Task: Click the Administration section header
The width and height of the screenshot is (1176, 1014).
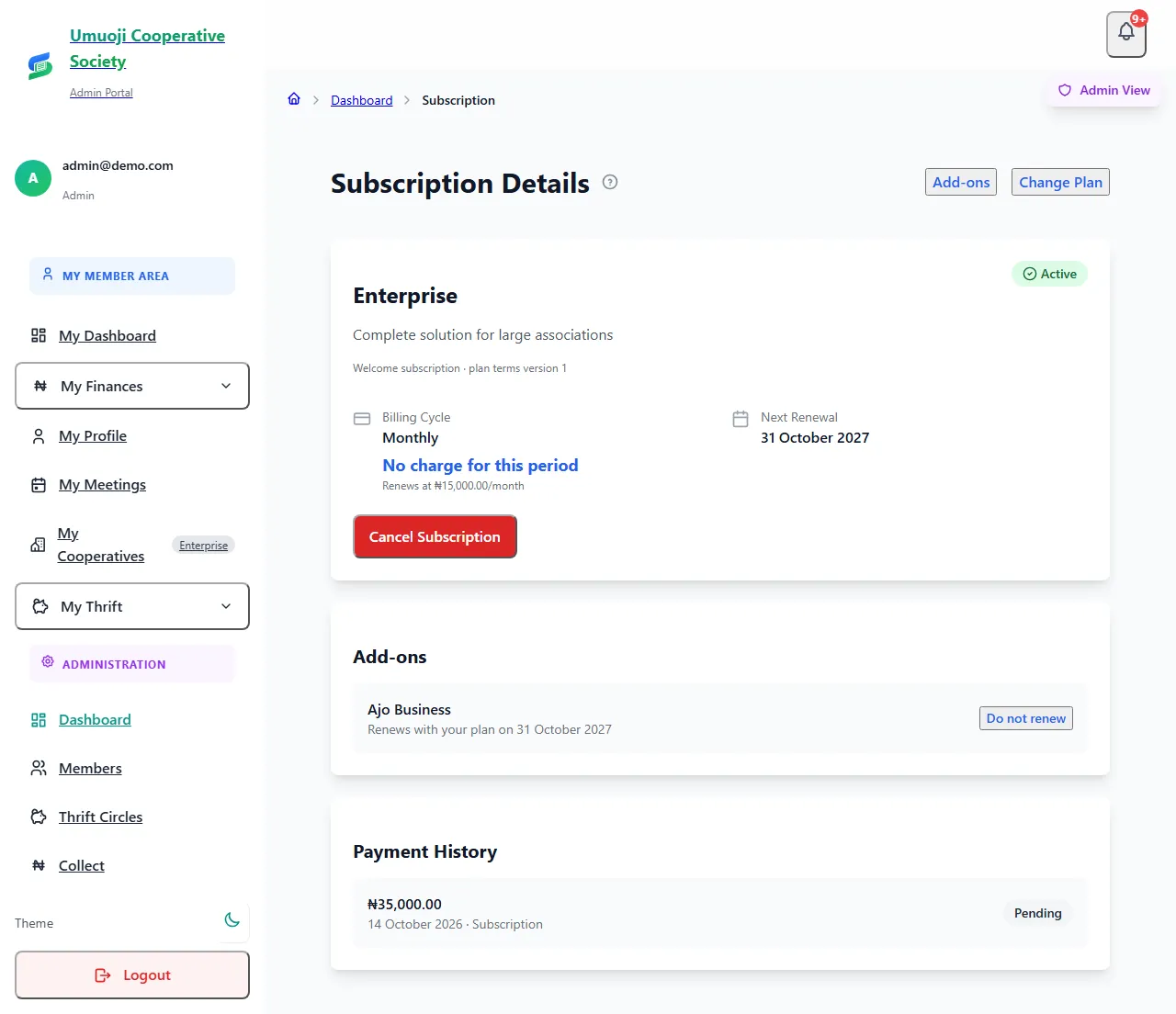Action: coord(132,663)
